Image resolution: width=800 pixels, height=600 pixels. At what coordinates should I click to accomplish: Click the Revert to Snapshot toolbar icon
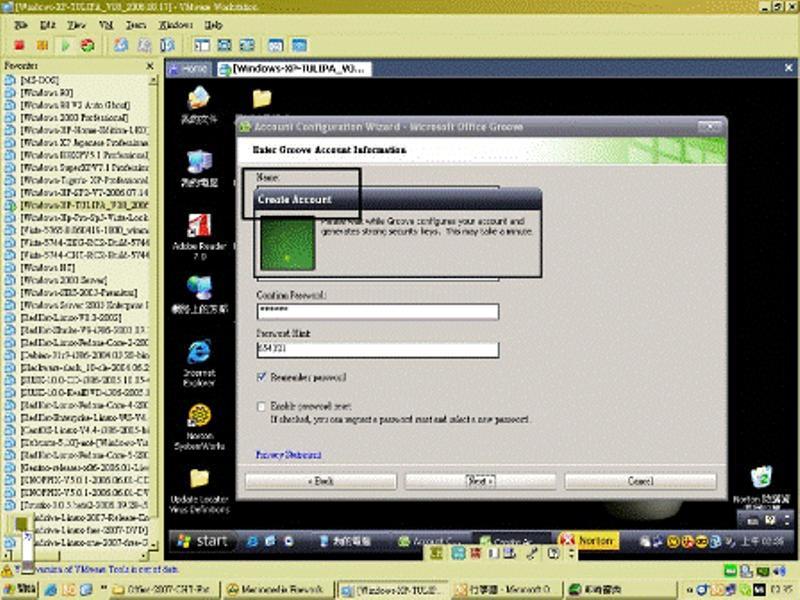pos(144,45)
